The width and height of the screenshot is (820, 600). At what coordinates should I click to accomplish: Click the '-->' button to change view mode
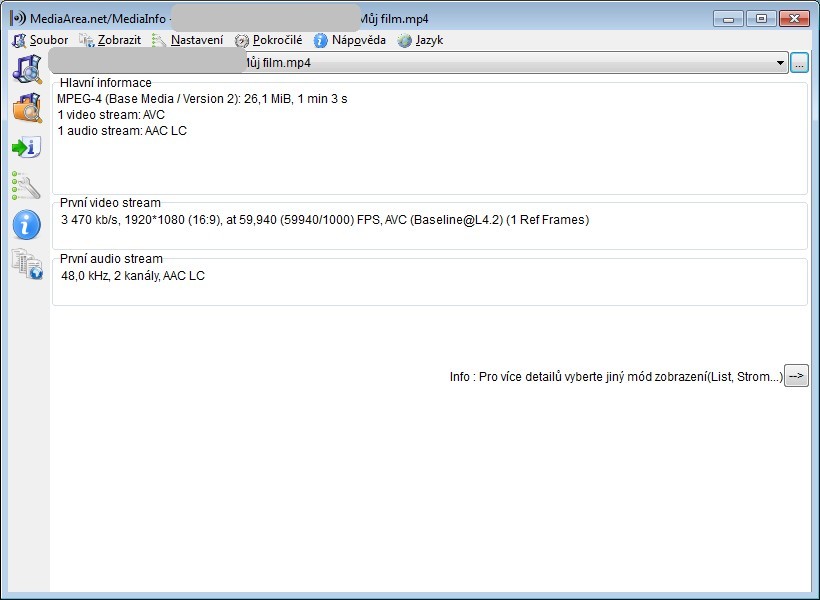(x=796, y=376)
